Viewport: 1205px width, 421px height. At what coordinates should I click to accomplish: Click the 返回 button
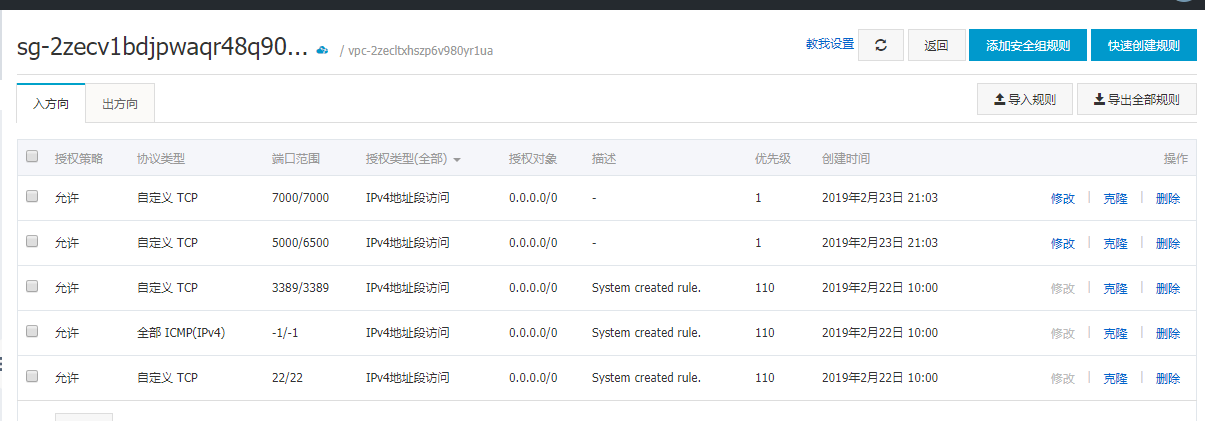point(937,45)
